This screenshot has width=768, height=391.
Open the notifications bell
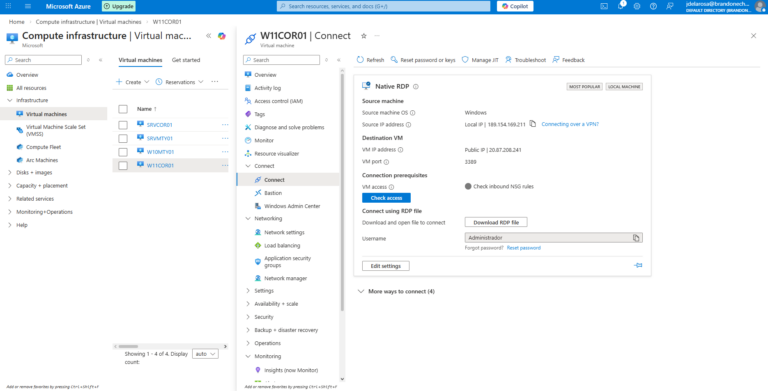[621, 6]
